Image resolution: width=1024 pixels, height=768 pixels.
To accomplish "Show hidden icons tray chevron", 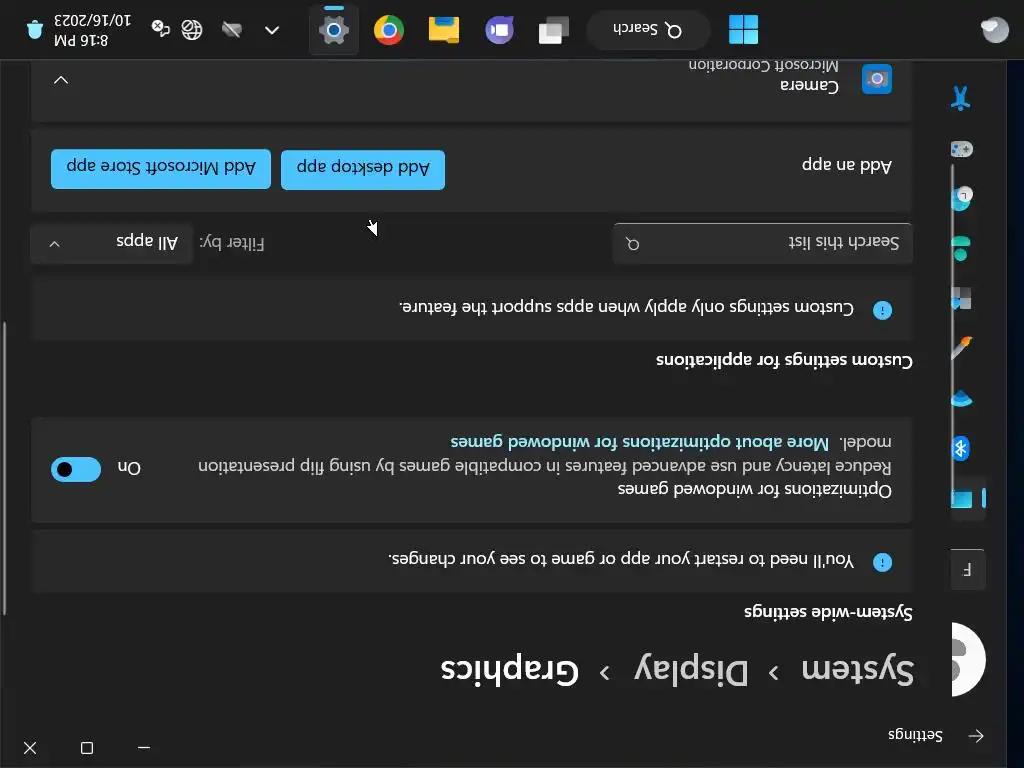I will pos(272,30).
